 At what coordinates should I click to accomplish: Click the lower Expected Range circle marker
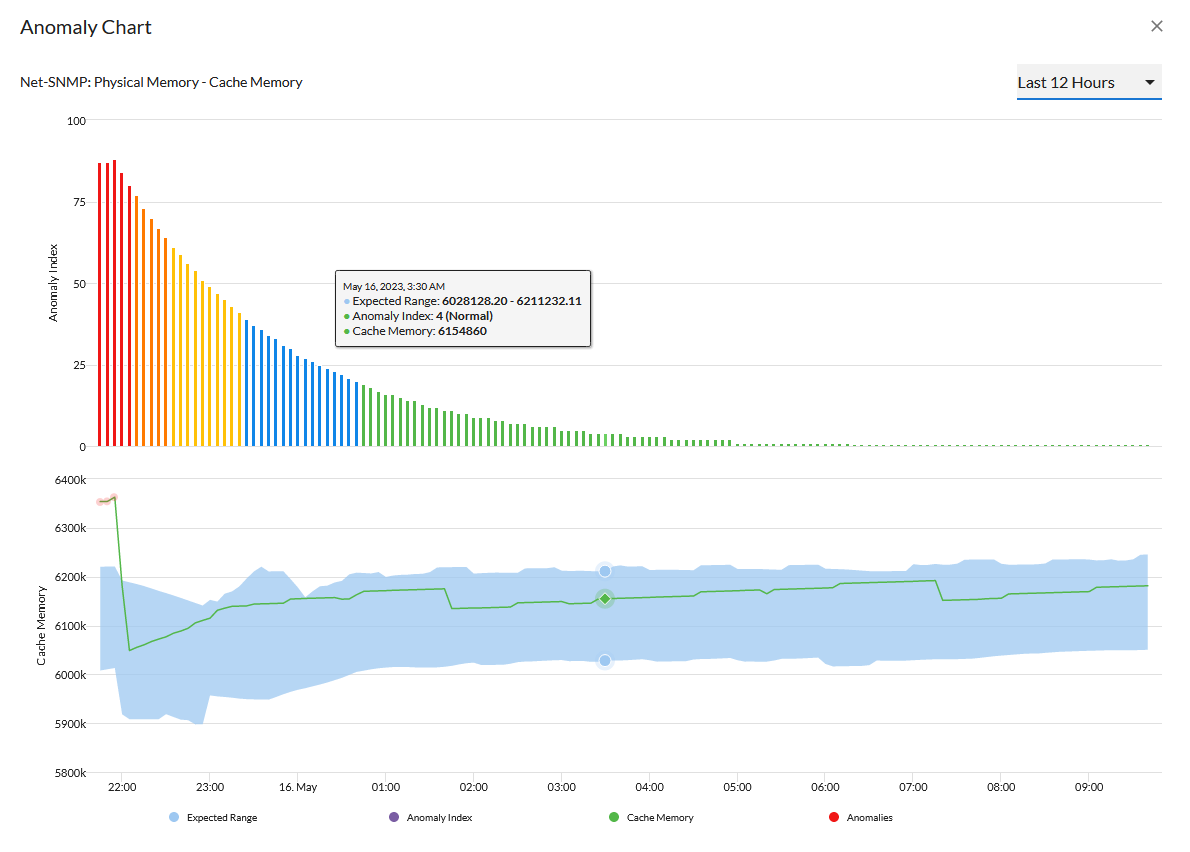(604, 661)
